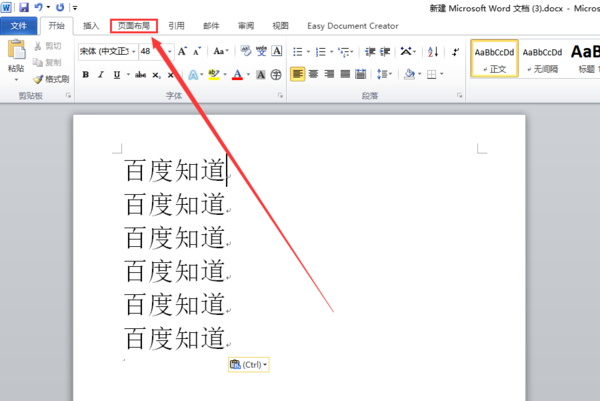Click the increase indent icon
Image resolution: width=600 pixels, height=401 pixels.
[385, 52]
